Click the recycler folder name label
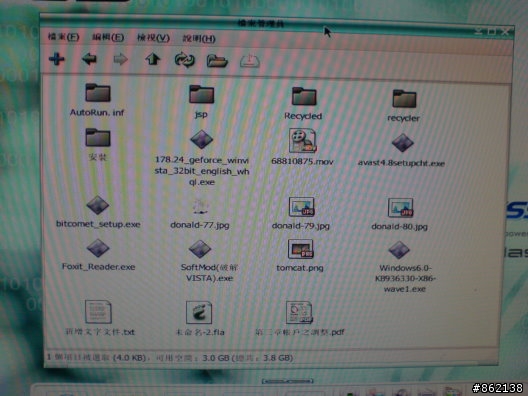Image resolution: width=528 pixels, height=396 pixels. point(403,118)
